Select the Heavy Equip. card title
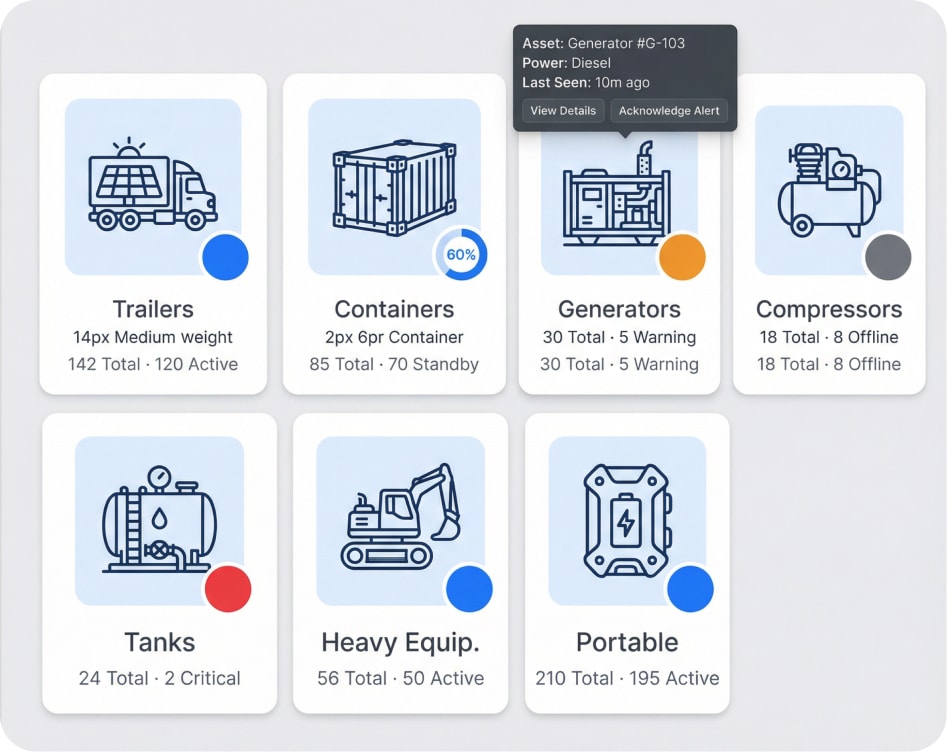 (400, 642)
